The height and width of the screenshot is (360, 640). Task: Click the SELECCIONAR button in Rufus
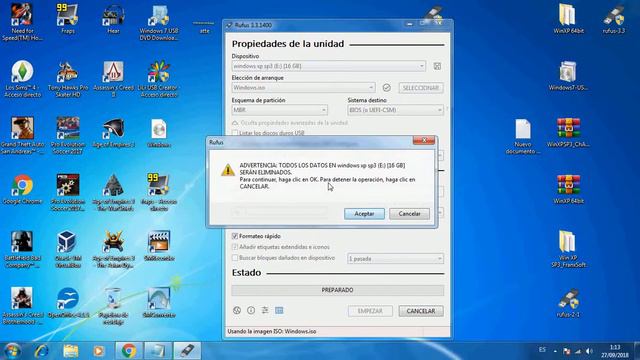421,88
